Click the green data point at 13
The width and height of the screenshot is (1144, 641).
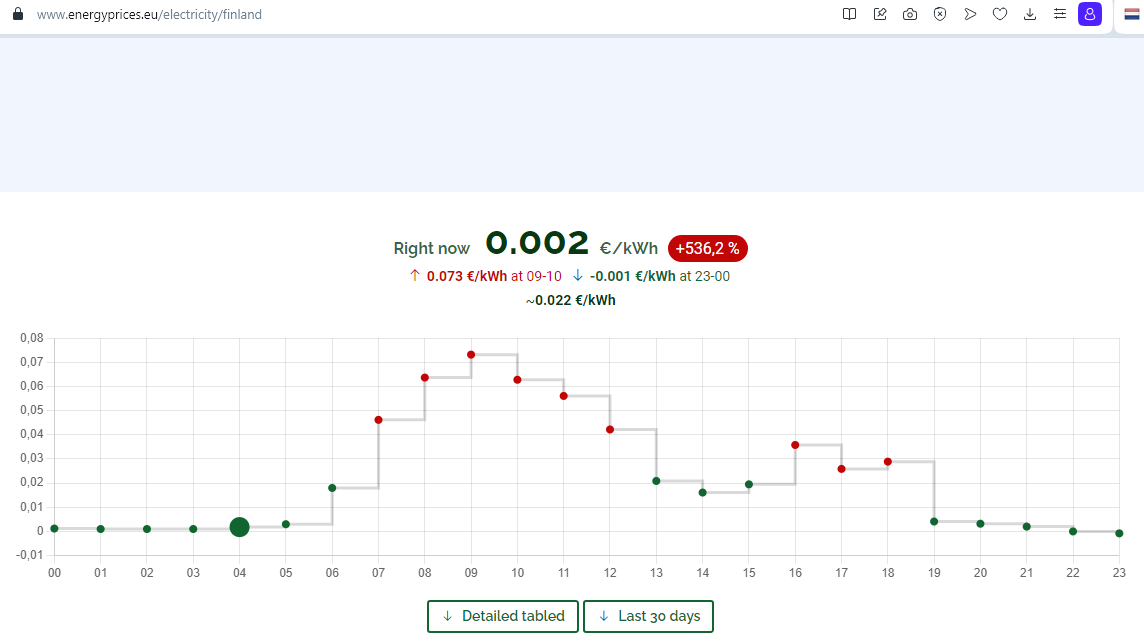657,481
